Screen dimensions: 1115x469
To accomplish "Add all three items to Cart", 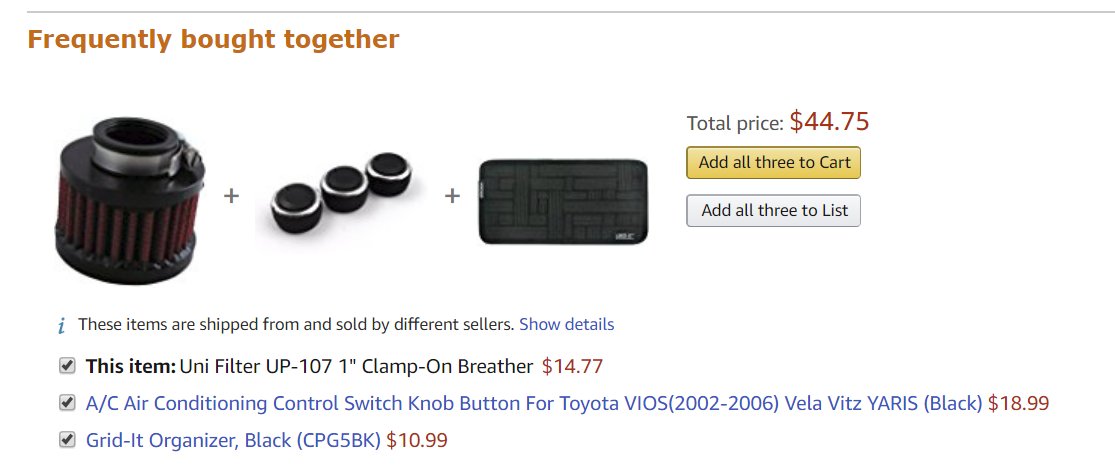I will coord(774,163).
